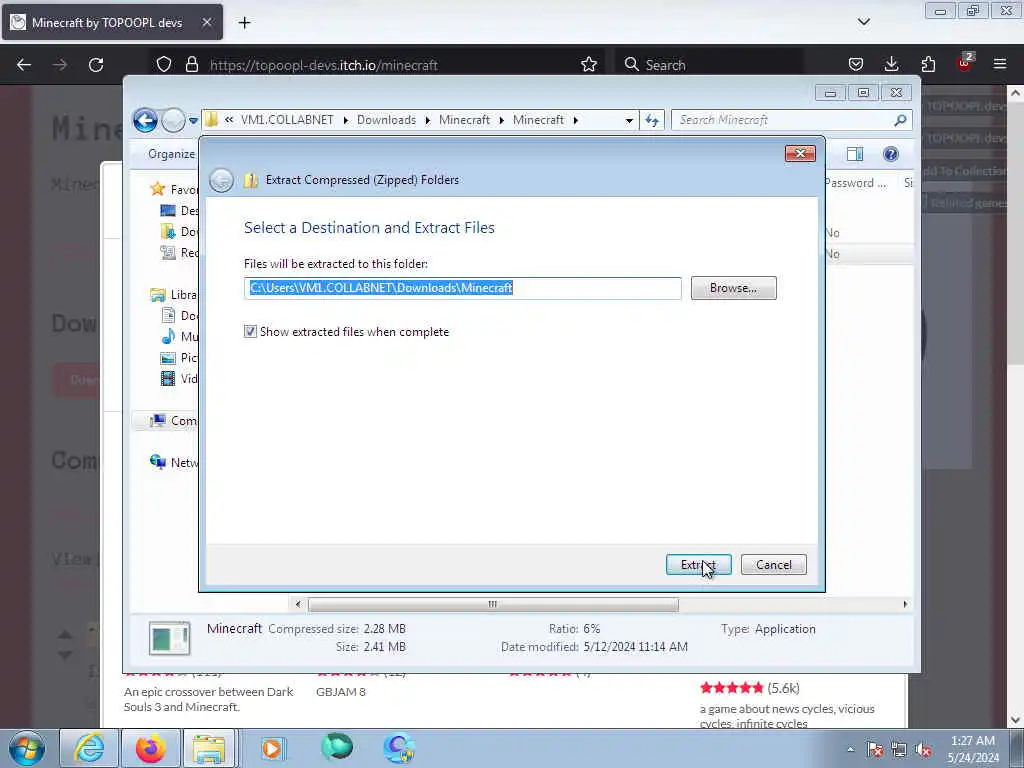Open the Pocket save icon
This screenshot has height=768, width=1024.
[x=856, y=65]
